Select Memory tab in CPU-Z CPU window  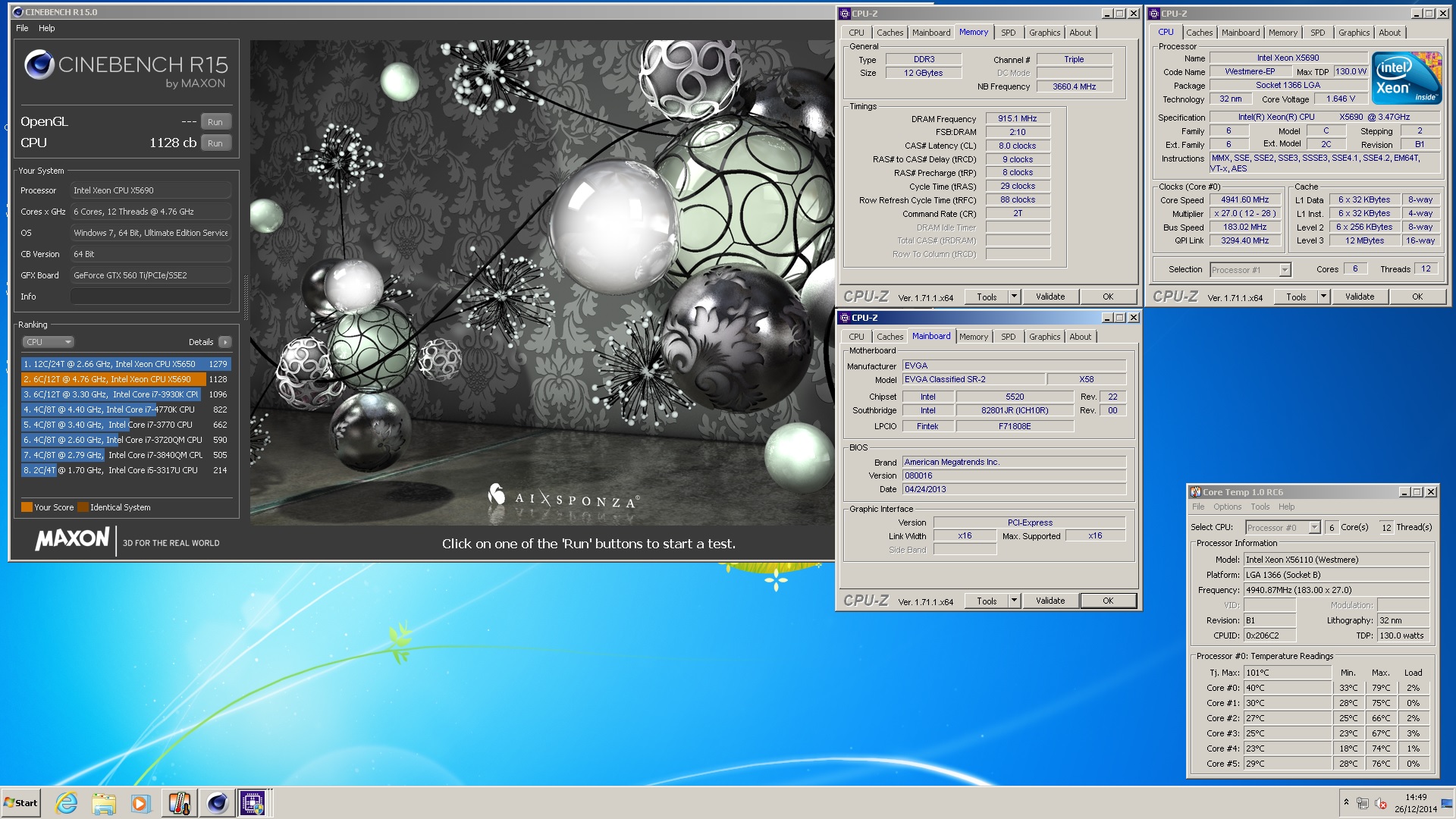[1282, 33]
